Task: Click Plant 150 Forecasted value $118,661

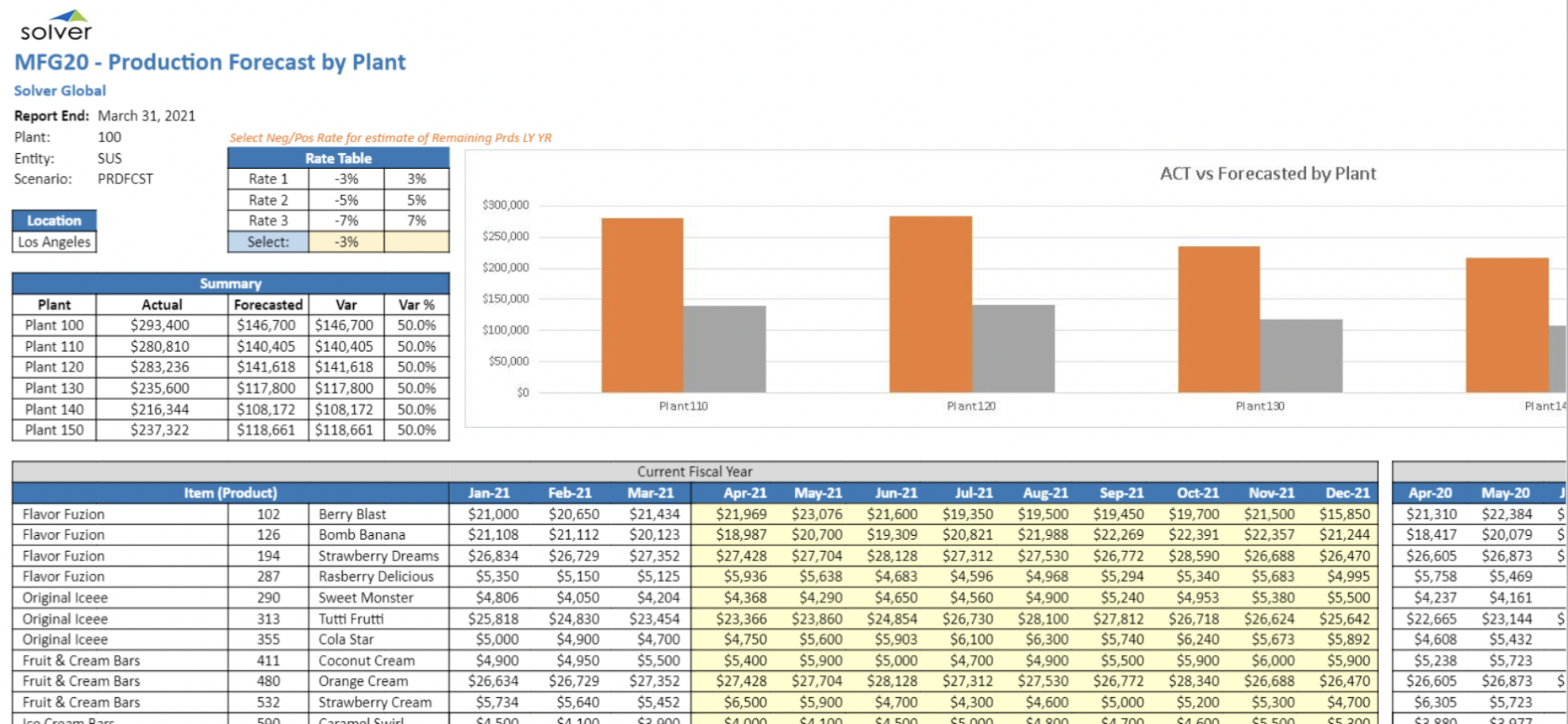Action: tap(266, 430)
